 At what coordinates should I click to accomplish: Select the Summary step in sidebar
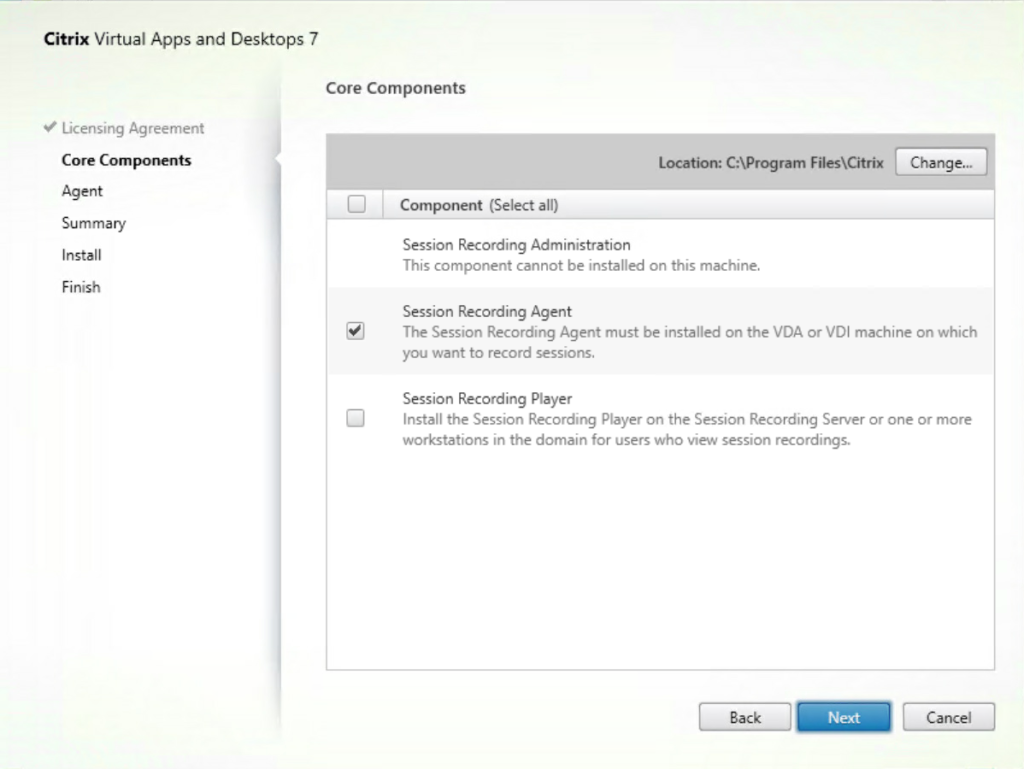pos(93,223)
